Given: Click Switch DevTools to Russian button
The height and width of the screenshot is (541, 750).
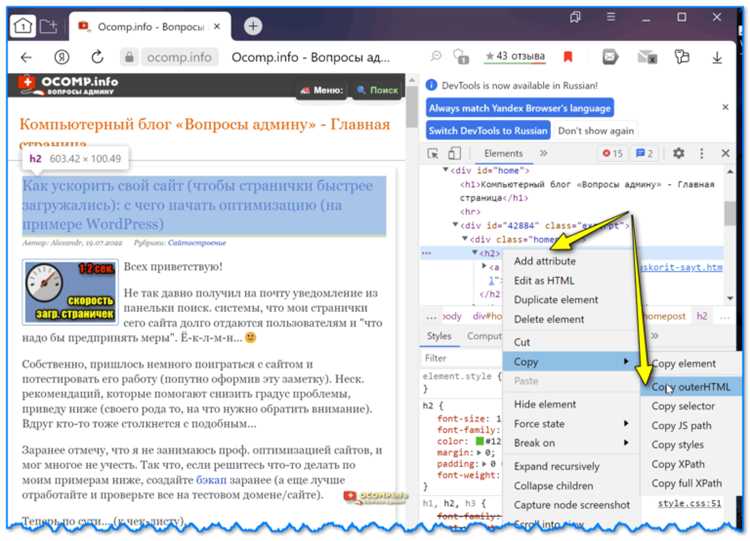Looking at the screenshot, I should pyautogui.click(x=488, y=131).
